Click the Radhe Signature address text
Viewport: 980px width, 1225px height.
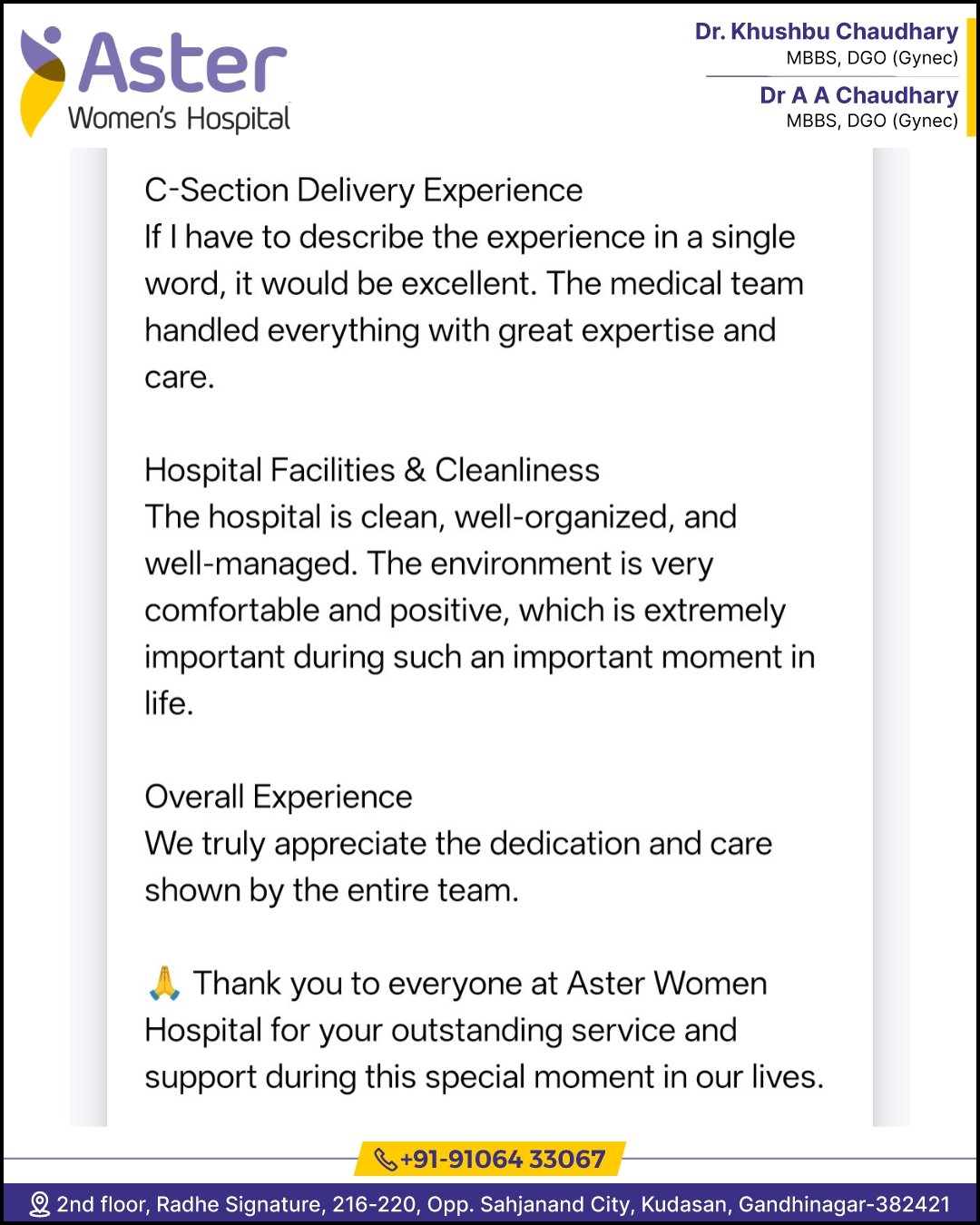coord(504,1204)
